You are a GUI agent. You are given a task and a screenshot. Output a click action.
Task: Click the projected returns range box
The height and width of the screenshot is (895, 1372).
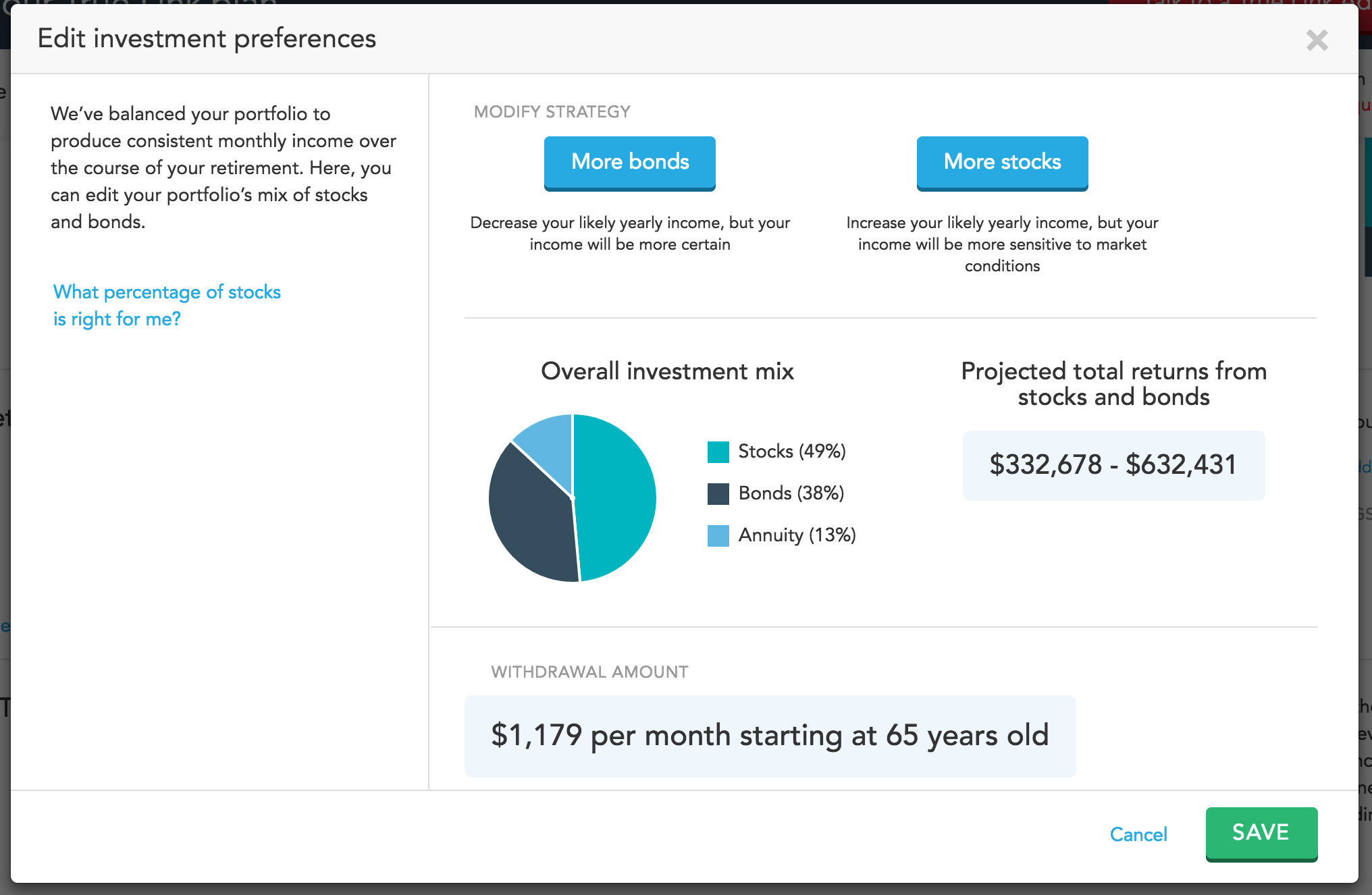1113,465
